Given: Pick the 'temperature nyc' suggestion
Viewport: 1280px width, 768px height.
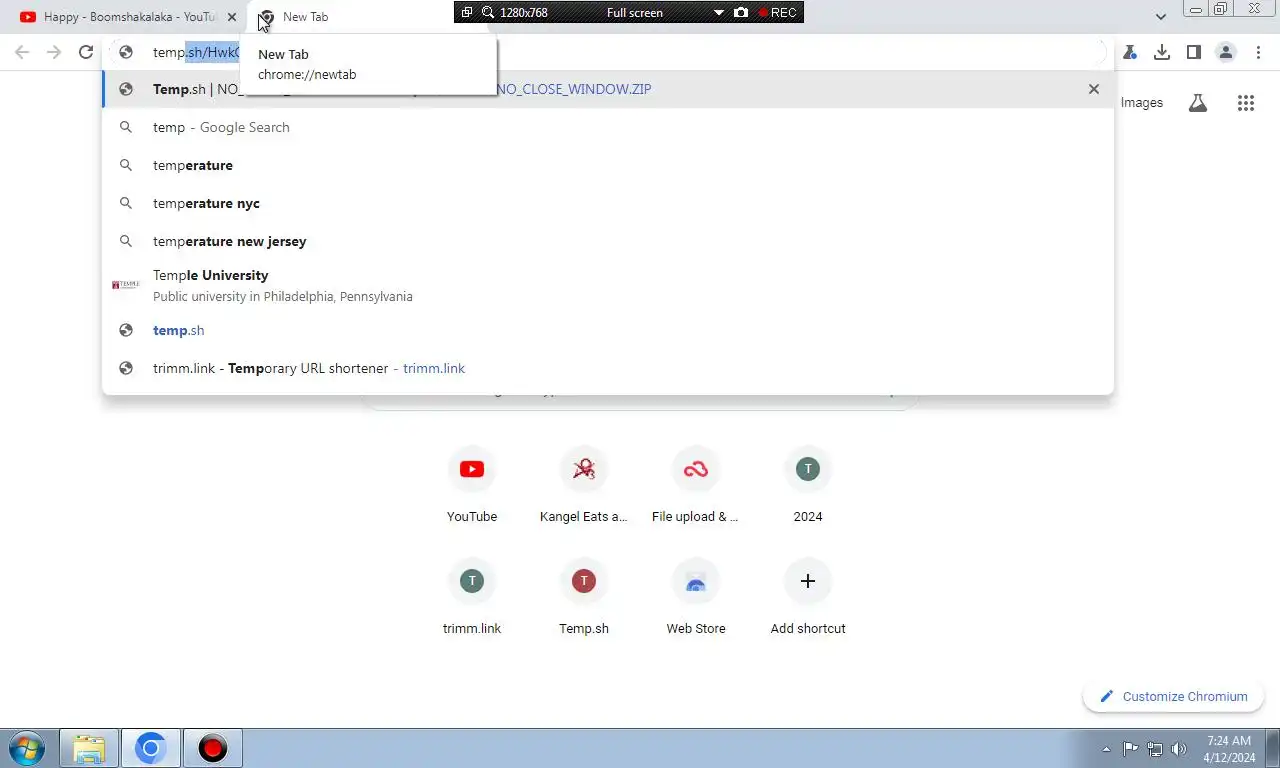Looking at the screenshot, I should [608, 203].
